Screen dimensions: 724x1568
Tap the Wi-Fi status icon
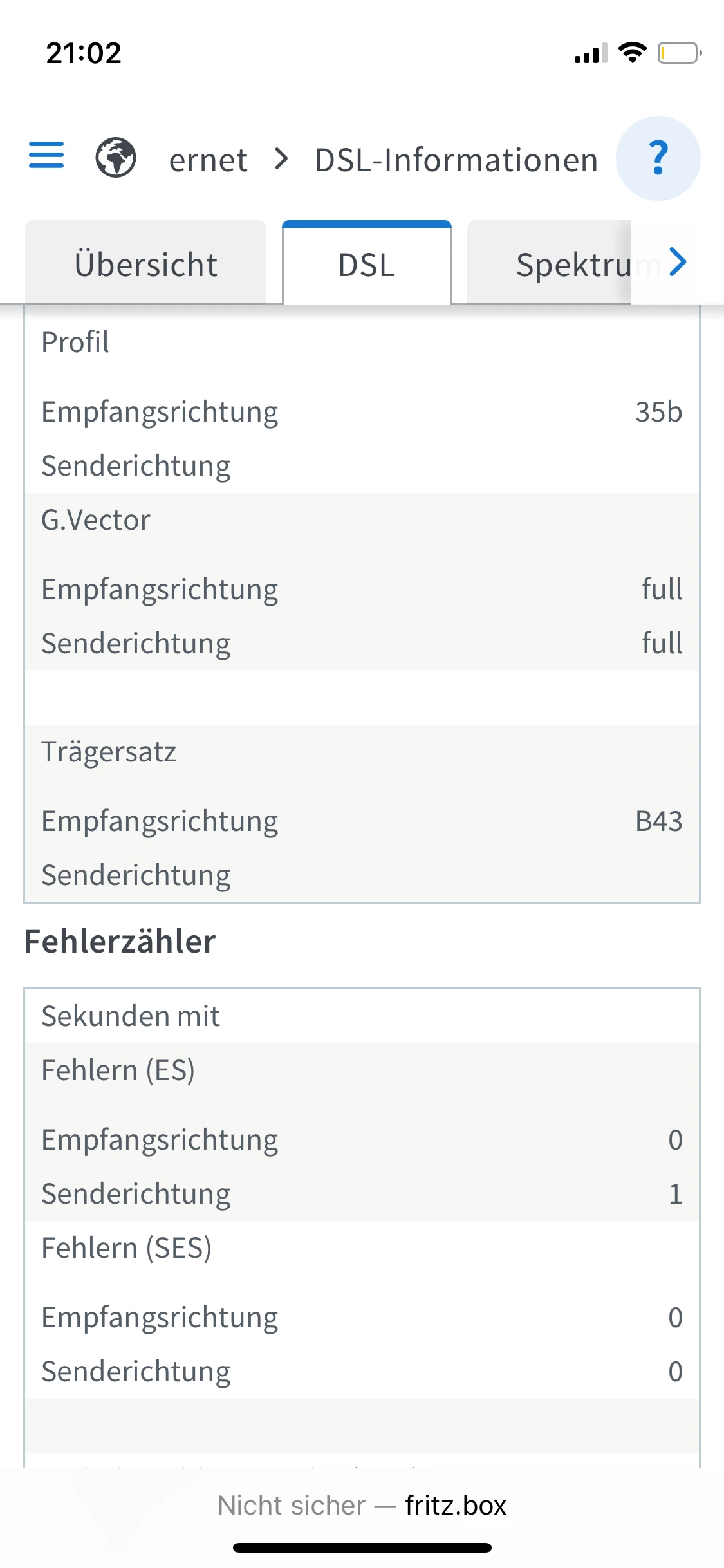tap(632, 53)
